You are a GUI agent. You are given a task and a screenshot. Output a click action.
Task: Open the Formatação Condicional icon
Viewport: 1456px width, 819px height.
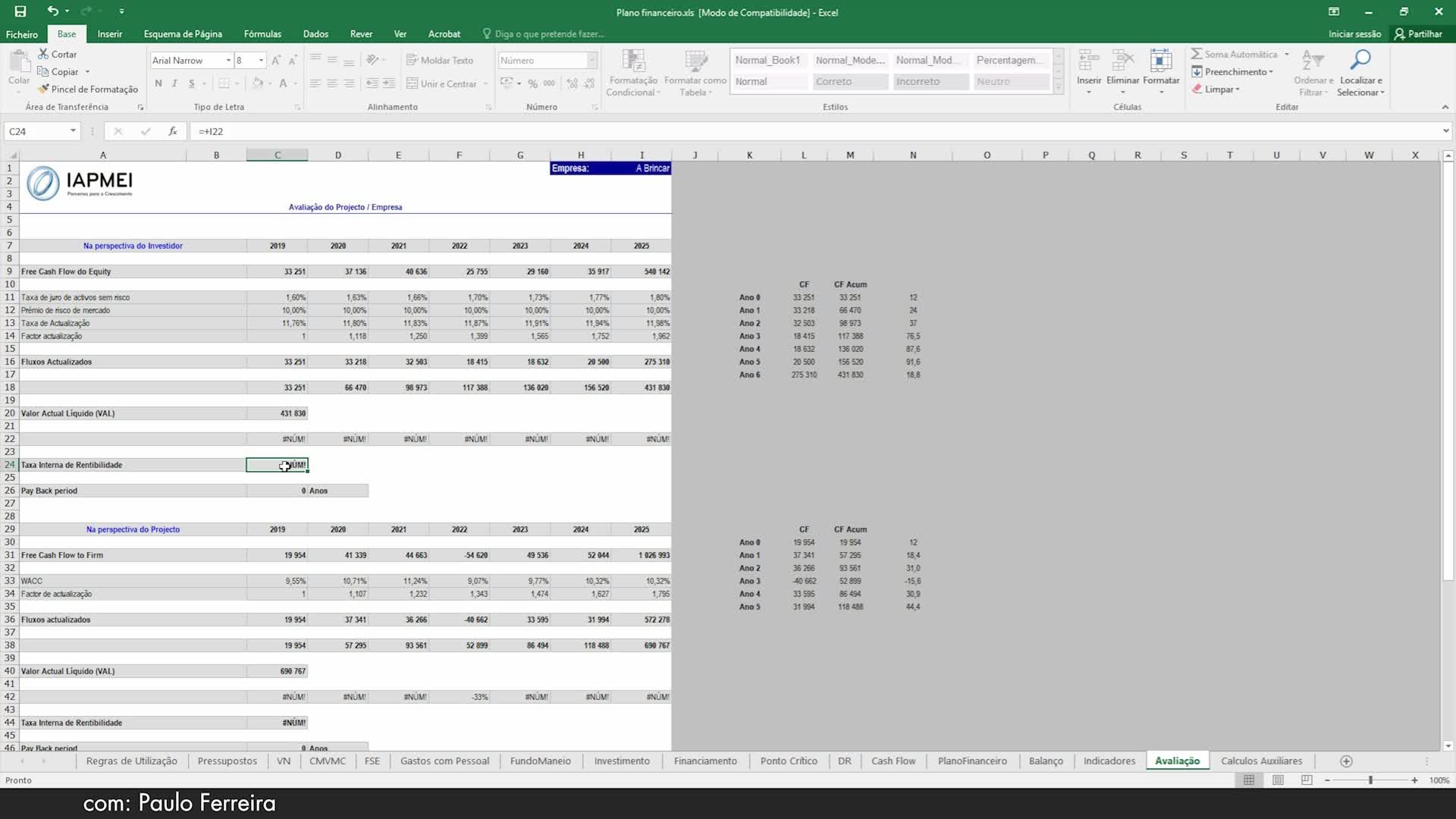click(x=633, y=61)
